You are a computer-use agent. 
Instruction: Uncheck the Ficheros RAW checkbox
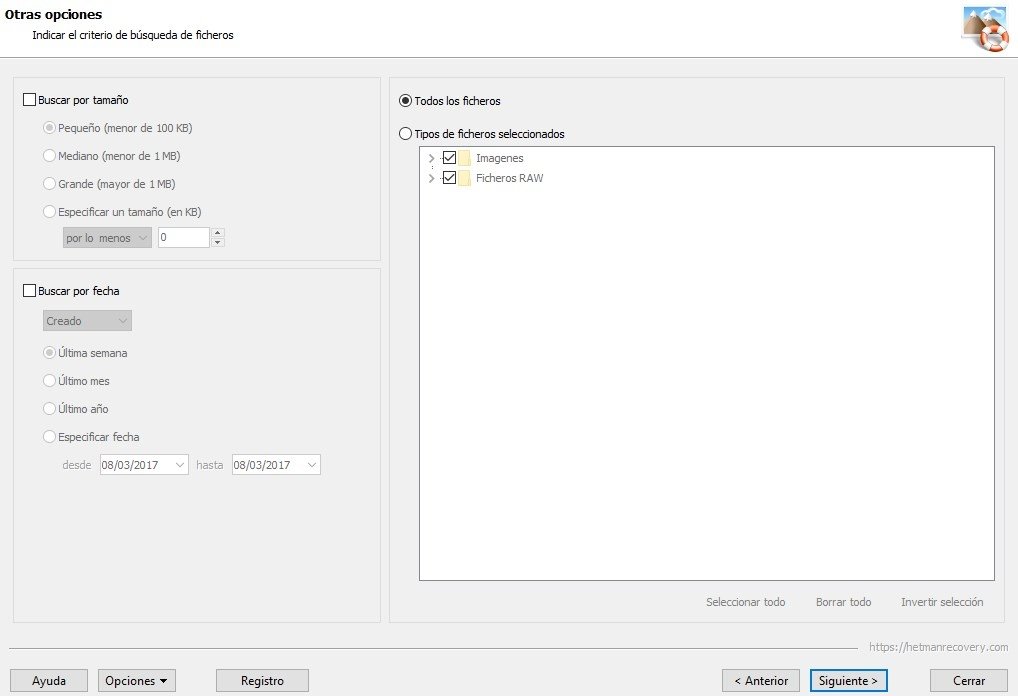pos(449,177)
